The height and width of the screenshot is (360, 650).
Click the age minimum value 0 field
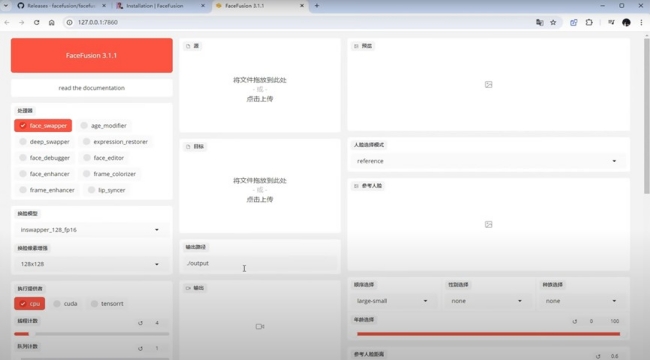(591, 321)
